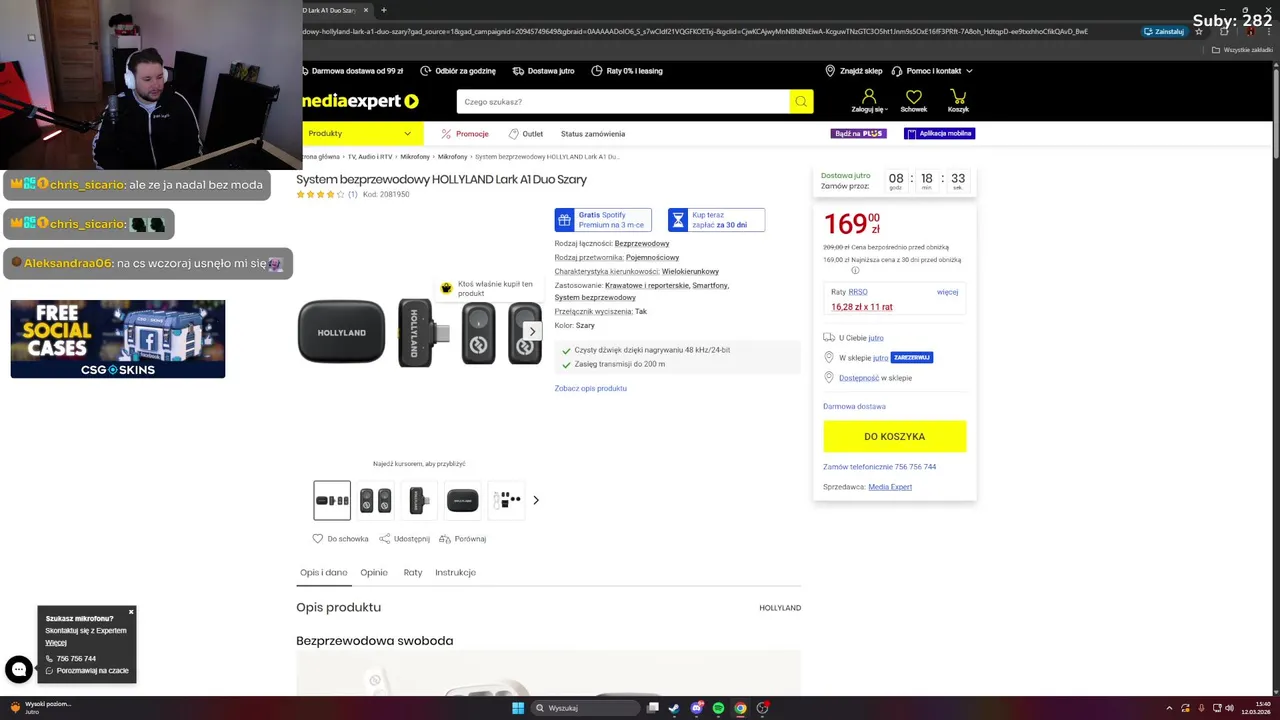Click the Outlet tag icon
Viewport: 1280px width, 720px height.
click(514, 134)
